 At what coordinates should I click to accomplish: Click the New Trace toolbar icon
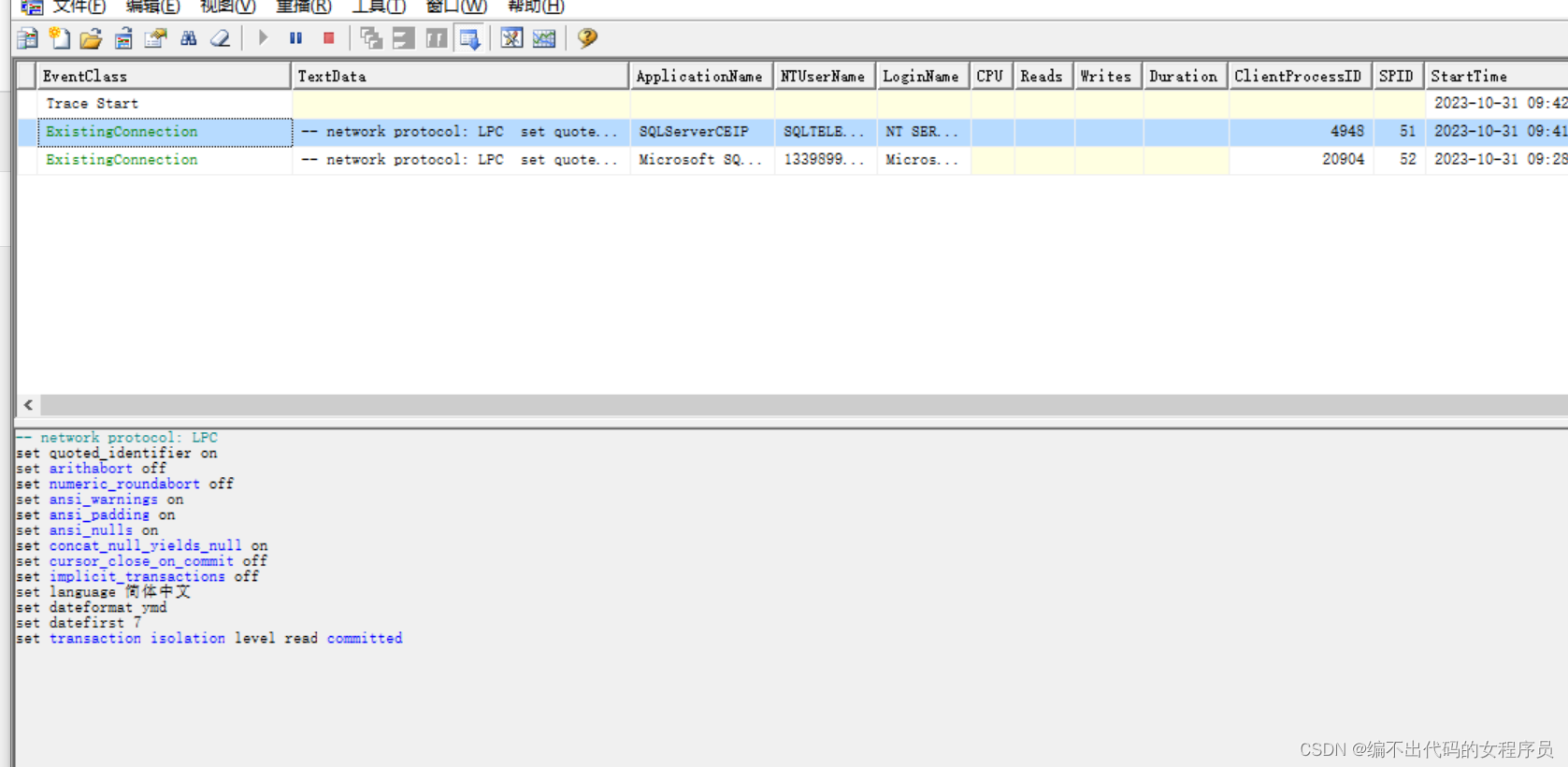28,38
